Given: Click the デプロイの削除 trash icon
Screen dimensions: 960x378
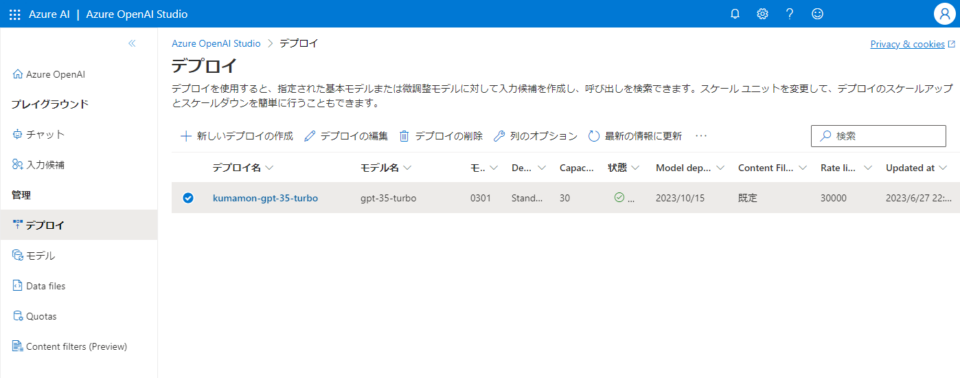Looking at the screenshot, I should [404, 136].
